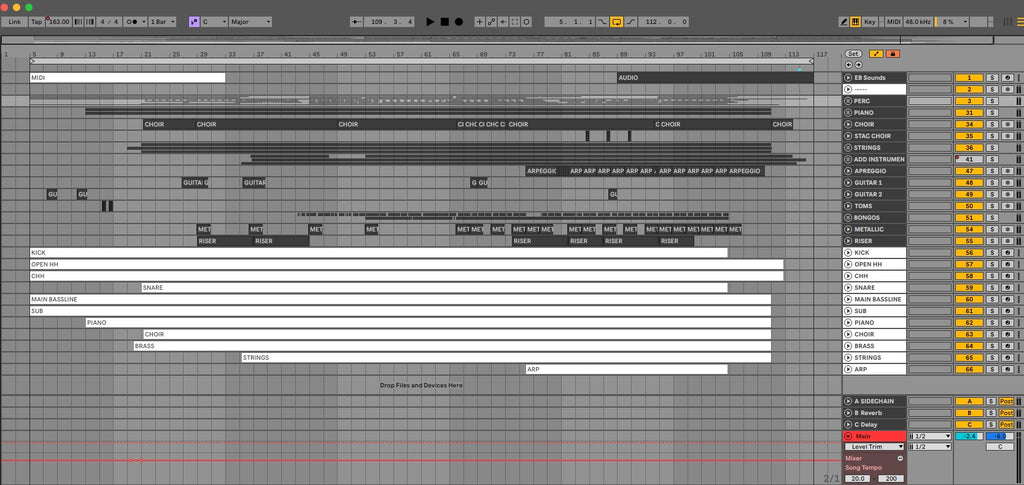The width and height of the screenshot is (1024, 485).
Task: Toggle the Metronome
Action: click(x=131, y=22)
